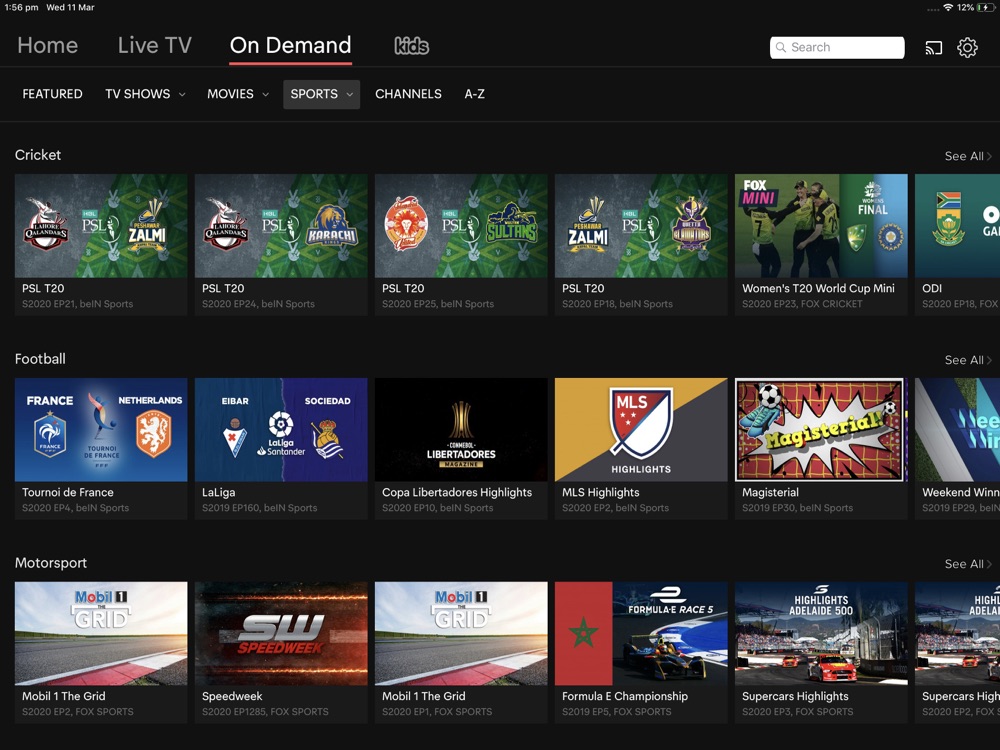Open LaLiga Eibar vs Sociedad thumbnail
This screenshot has height=750, width=1000.
point(281,430)
